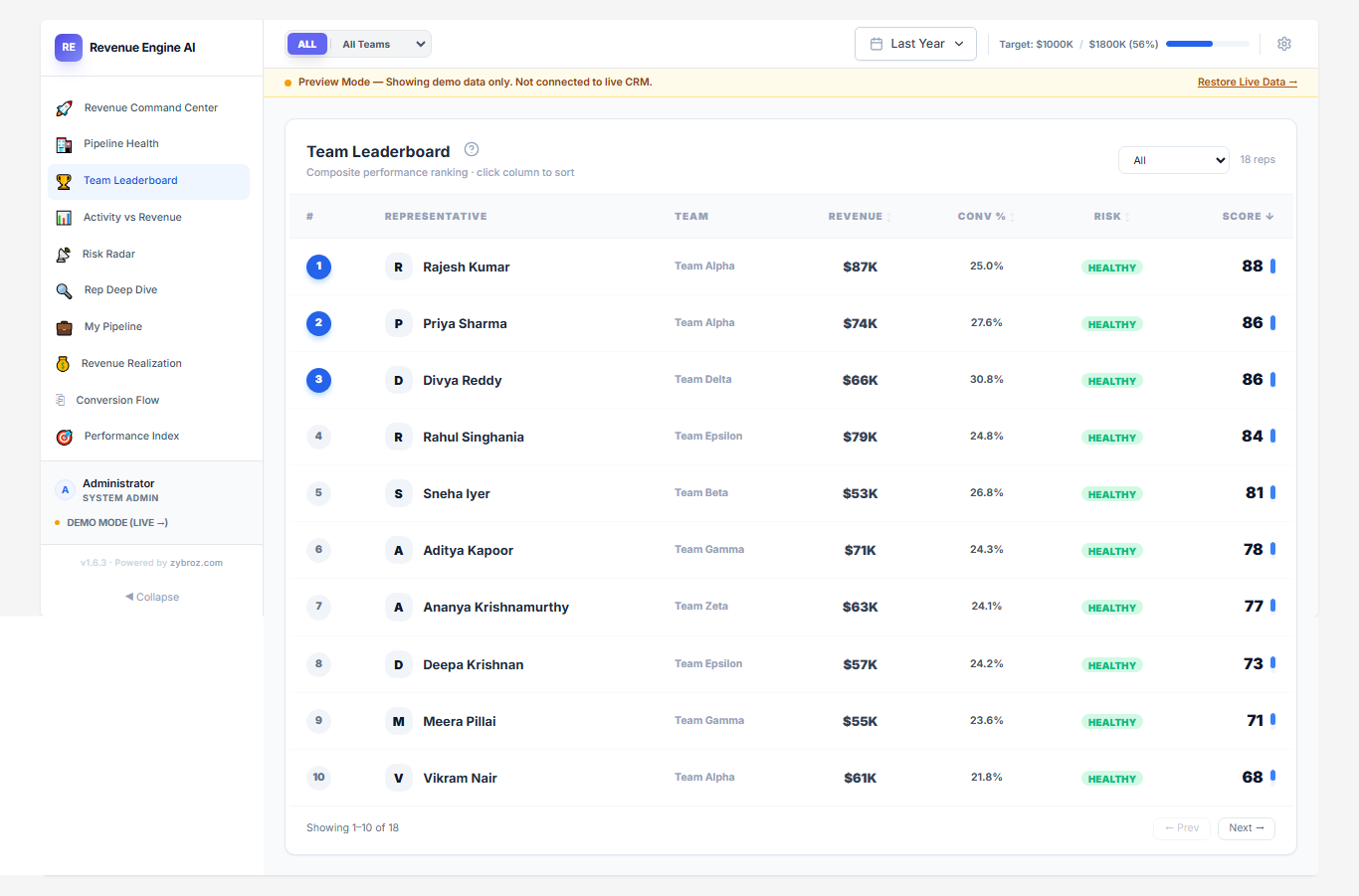Viewport: 1359px width, 896px height.
Task: Click the Restore Live Data link
Action: coord(1247,82)
